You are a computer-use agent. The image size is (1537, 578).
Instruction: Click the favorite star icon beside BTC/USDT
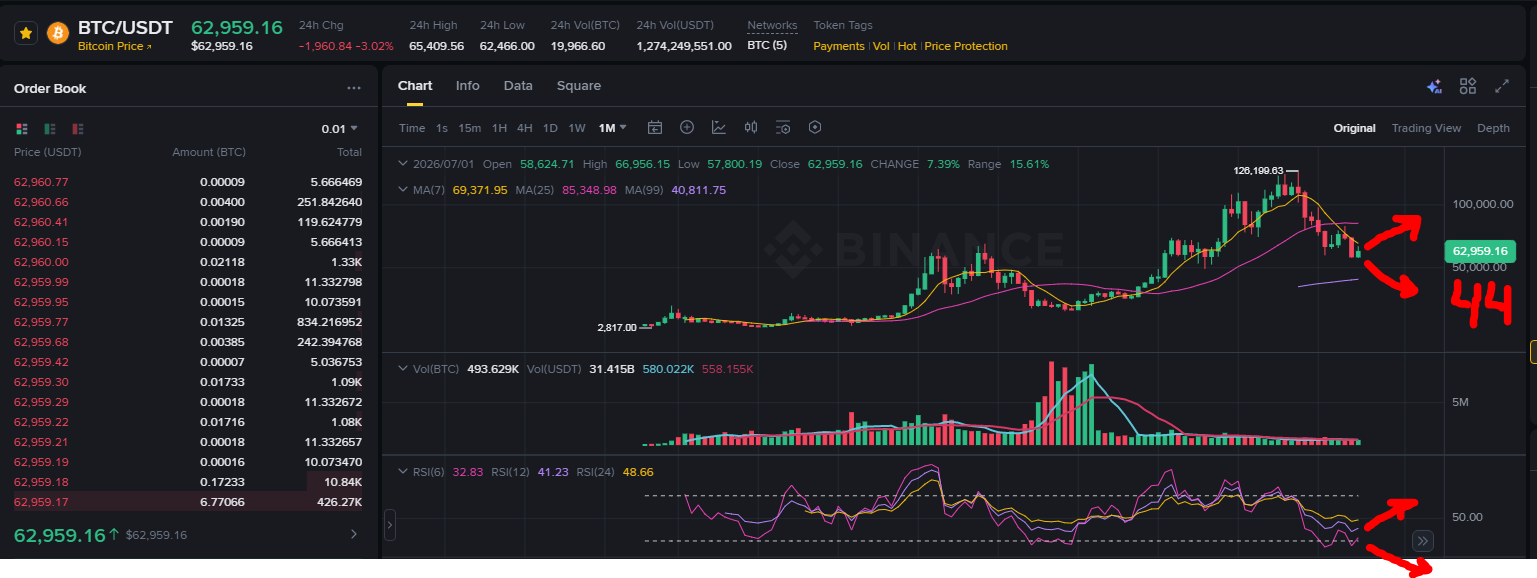[26, 33]
